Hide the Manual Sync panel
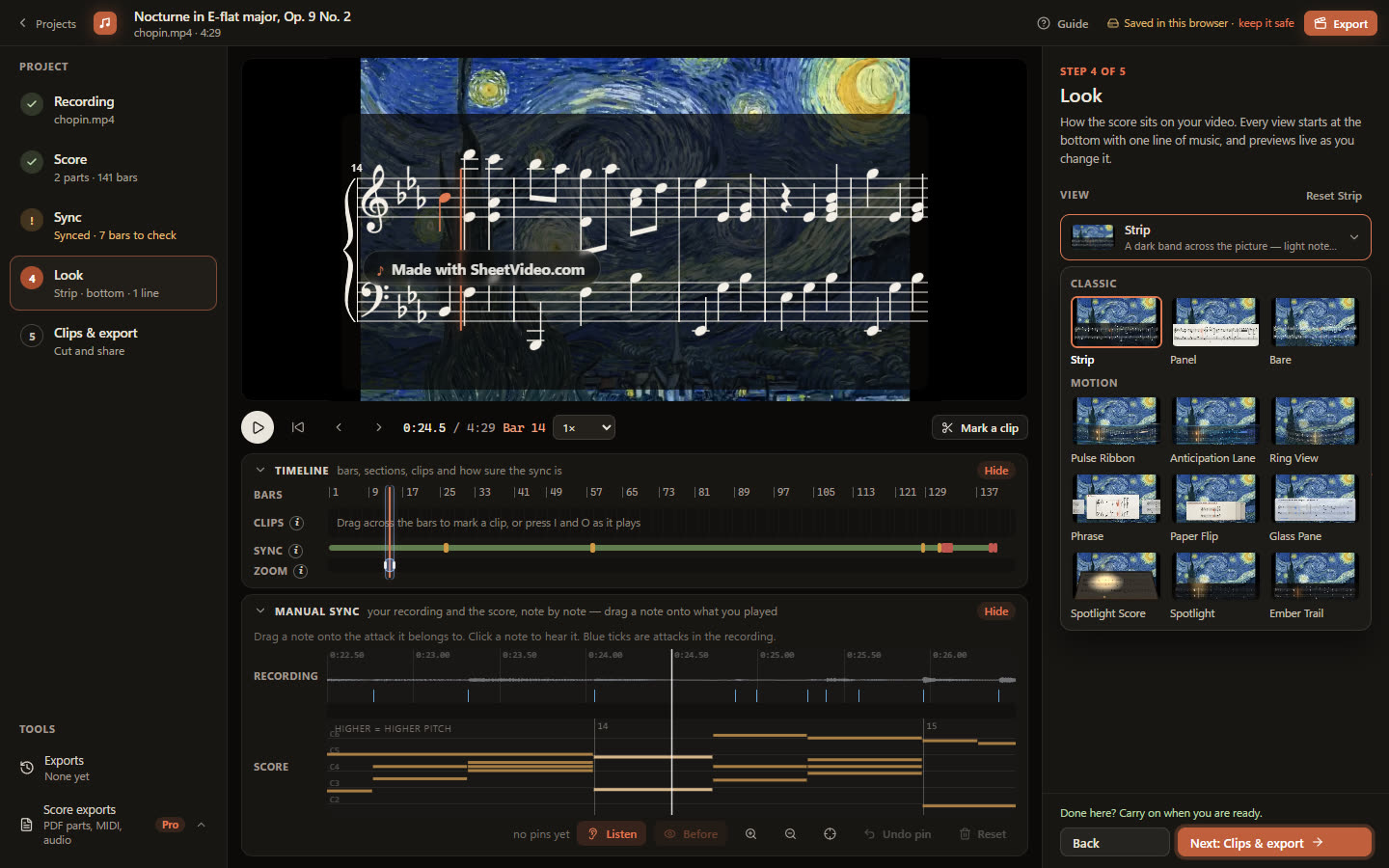The width and height of the screenshot is (1389, 868). (x=996, y=611)
